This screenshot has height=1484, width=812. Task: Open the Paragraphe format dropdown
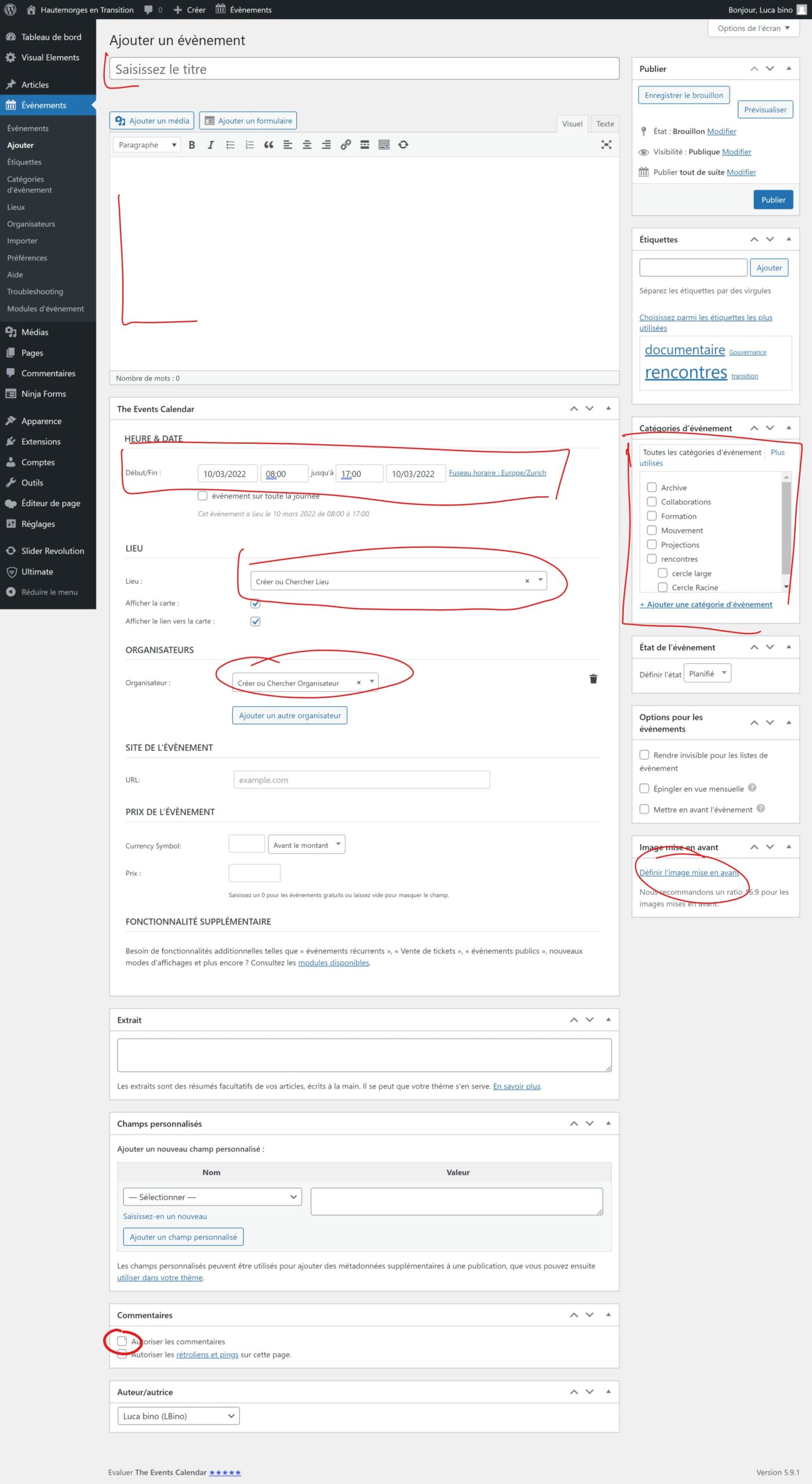coord(147,145)
